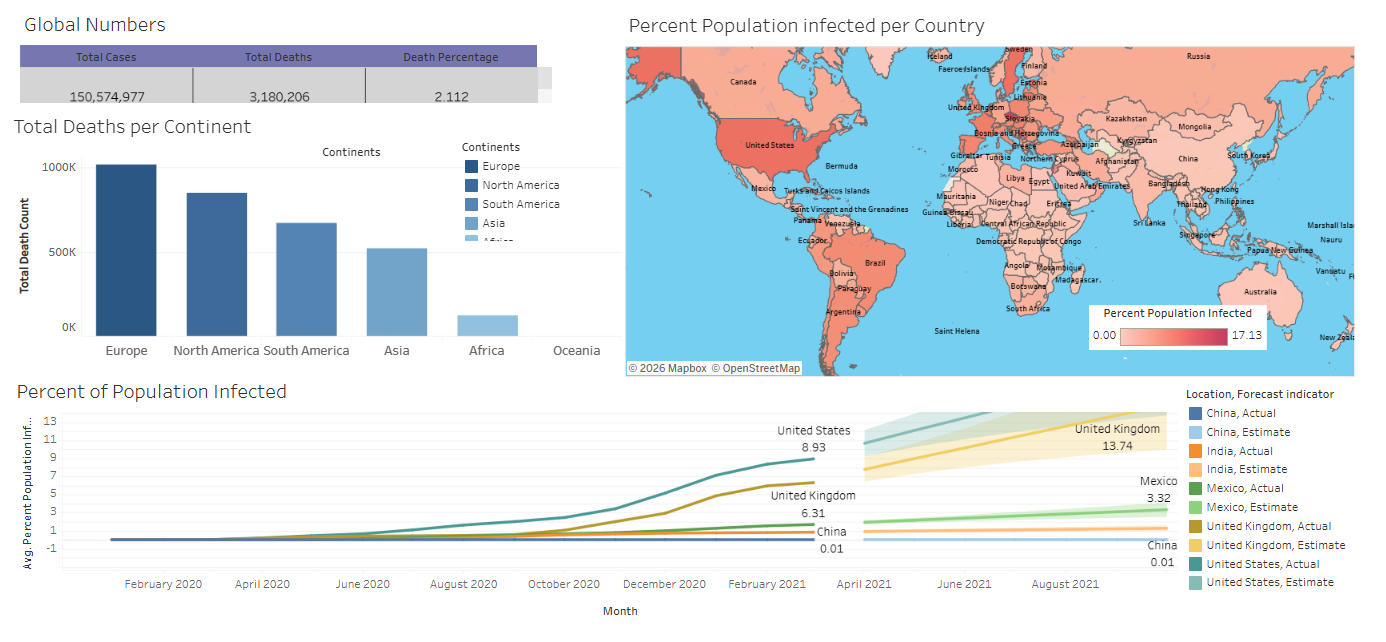Click the Total Cases column header
Screen dimensions: 1386x642
(106, 57)
